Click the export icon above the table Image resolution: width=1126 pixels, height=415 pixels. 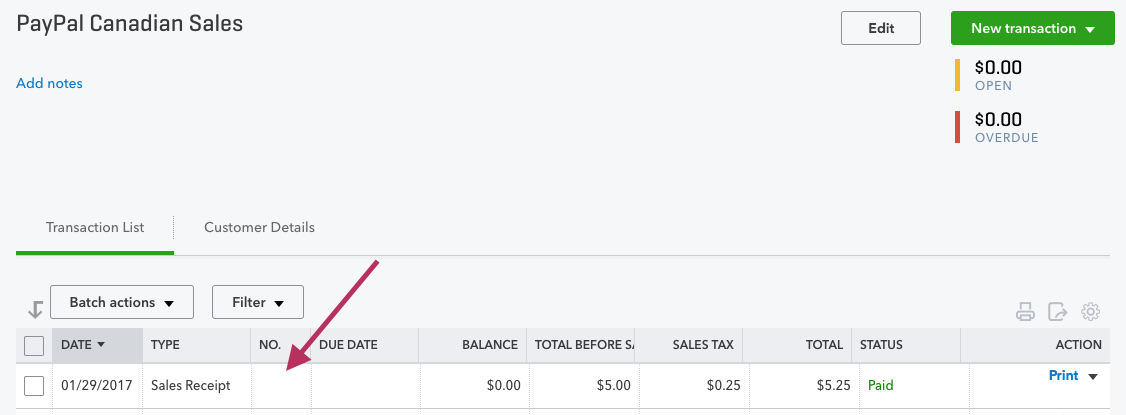point(1058,312)
